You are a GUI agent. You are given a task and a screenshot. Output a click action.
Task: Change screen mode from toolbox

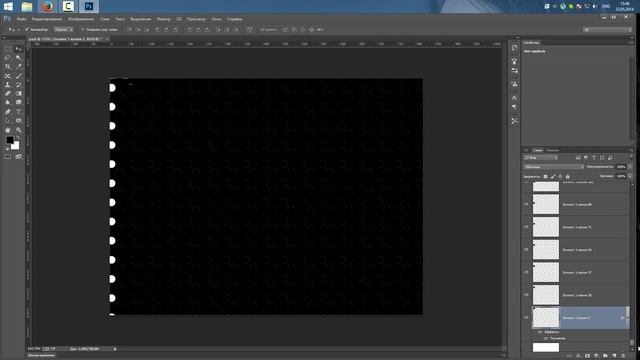(x=18, y=156)
